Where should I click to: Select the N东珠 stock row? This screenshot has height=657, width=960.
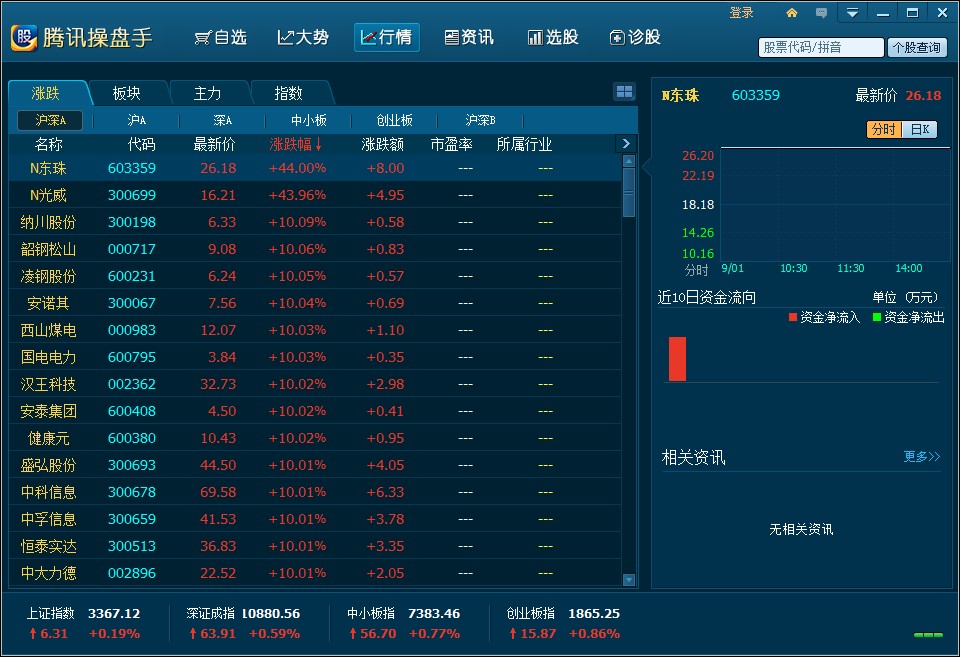point(315,168)
